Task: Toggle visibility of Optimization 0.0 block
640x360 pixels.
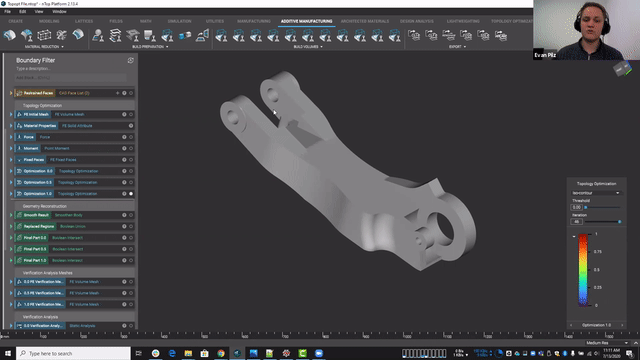Action: click(131, 171)
